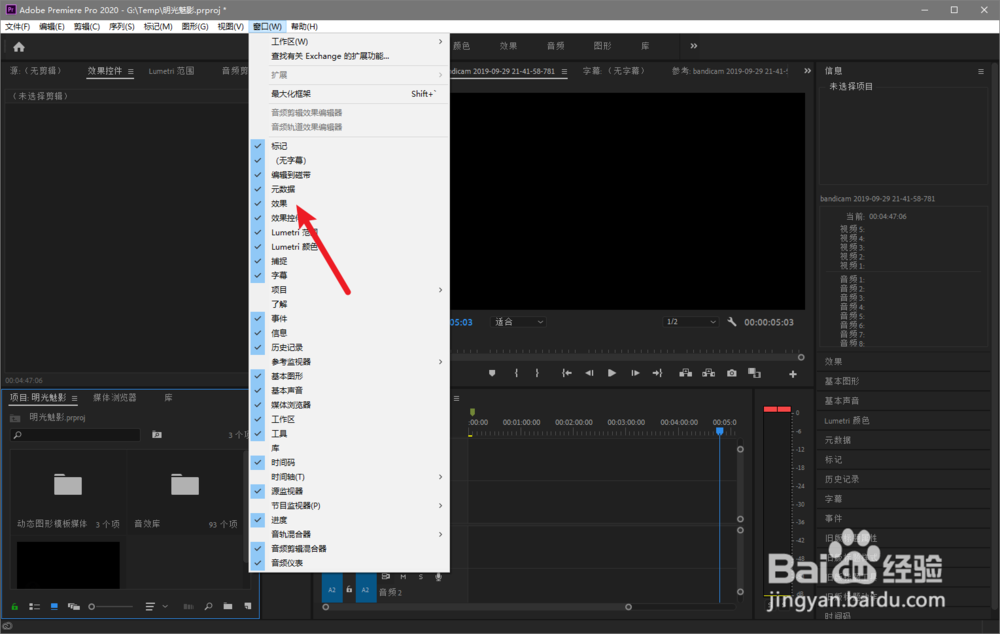The height and width of the screenshot is (634, 1000).
Task: Click timeline playhead at 00:05:00
Action: coord(719,431)
